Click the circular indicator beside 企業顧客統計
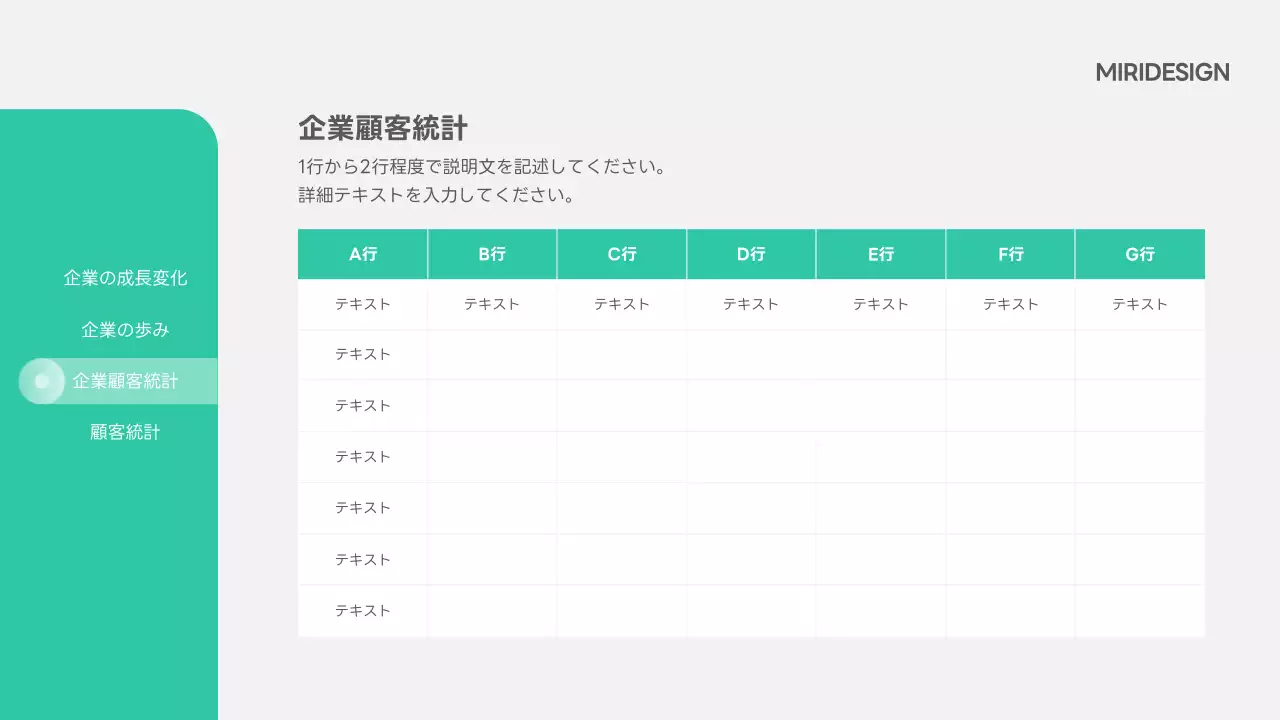Image resolution: width=1280 pixels, height=720 pixels. click(42, 381)
